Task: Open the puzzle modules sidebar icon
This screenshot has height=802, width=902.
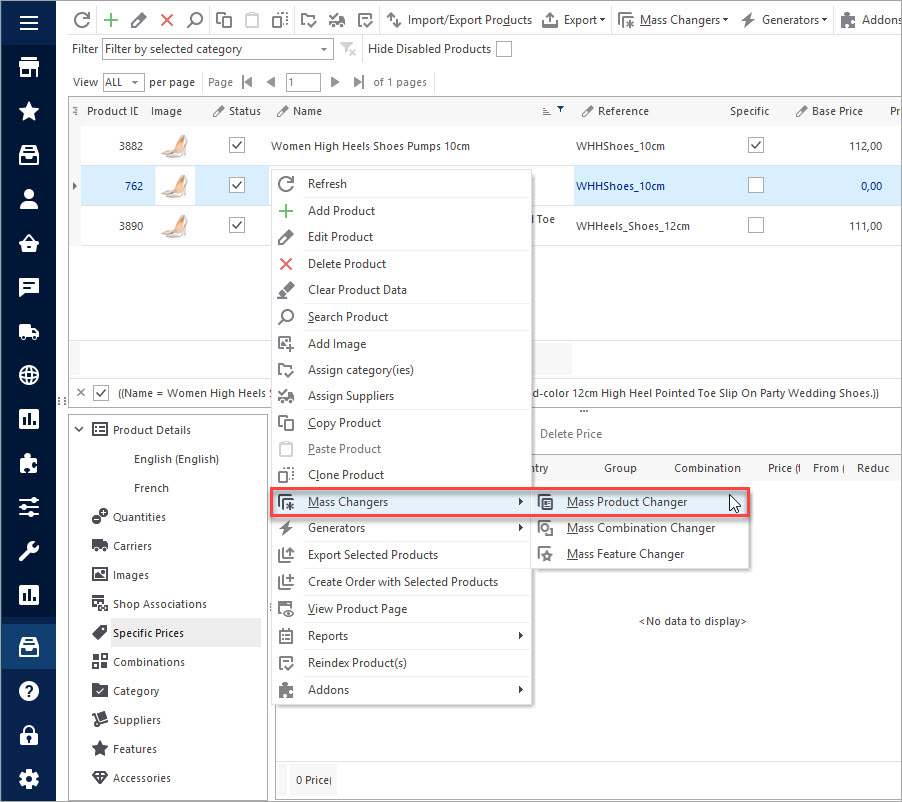Action: click(x=29, y=463)
